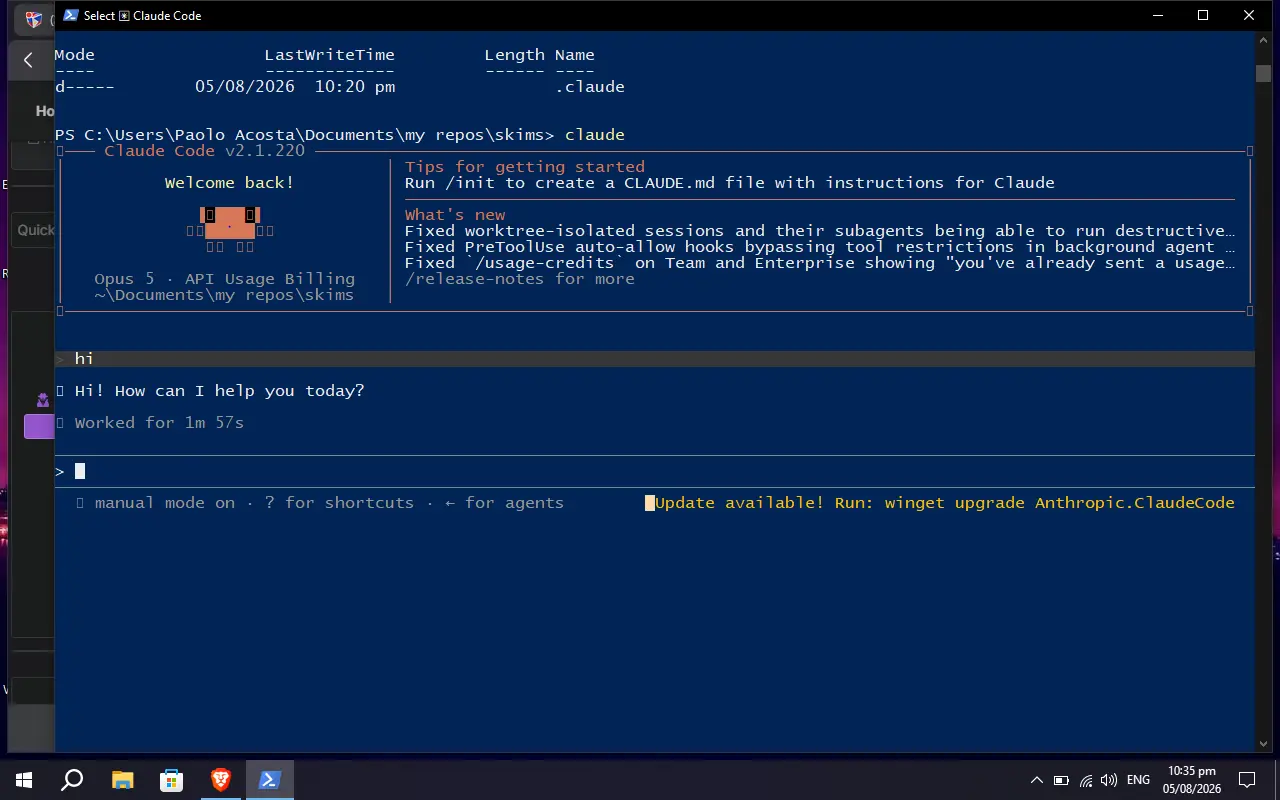Click the 'LastWriteTime' column header
Image resolution: width=1280 pixels, height=800 pixels.
(330, 55)
